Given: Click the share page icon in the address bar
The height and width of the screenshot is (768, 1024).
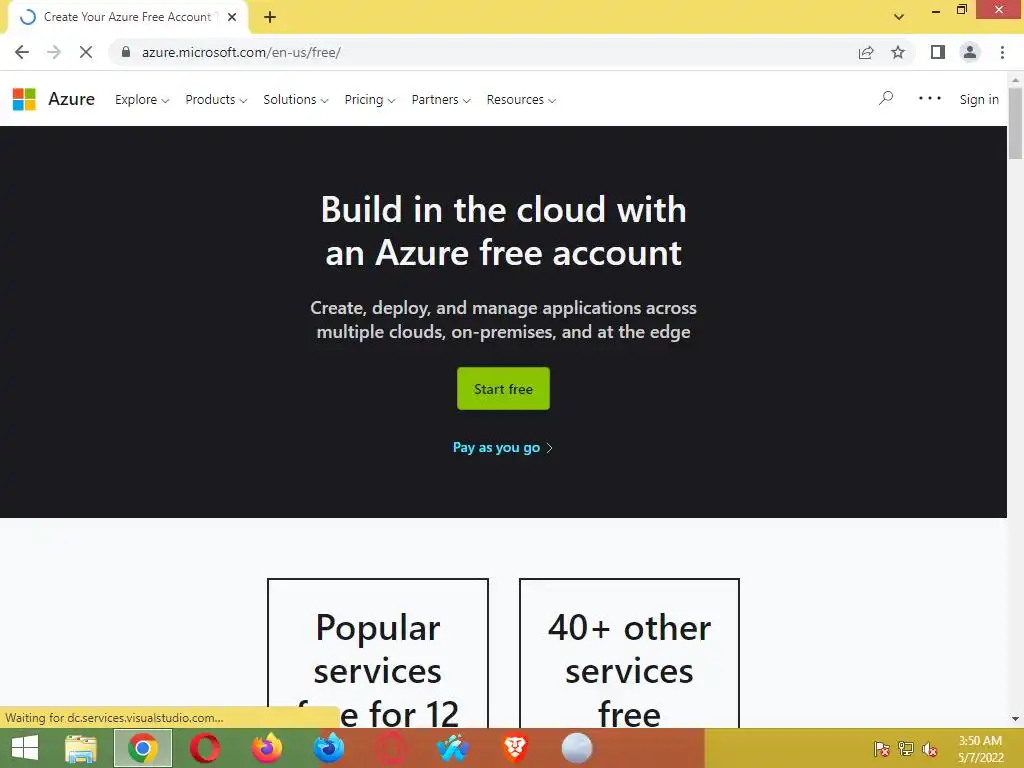Looking at the screenshot, I should coord(866,52).
